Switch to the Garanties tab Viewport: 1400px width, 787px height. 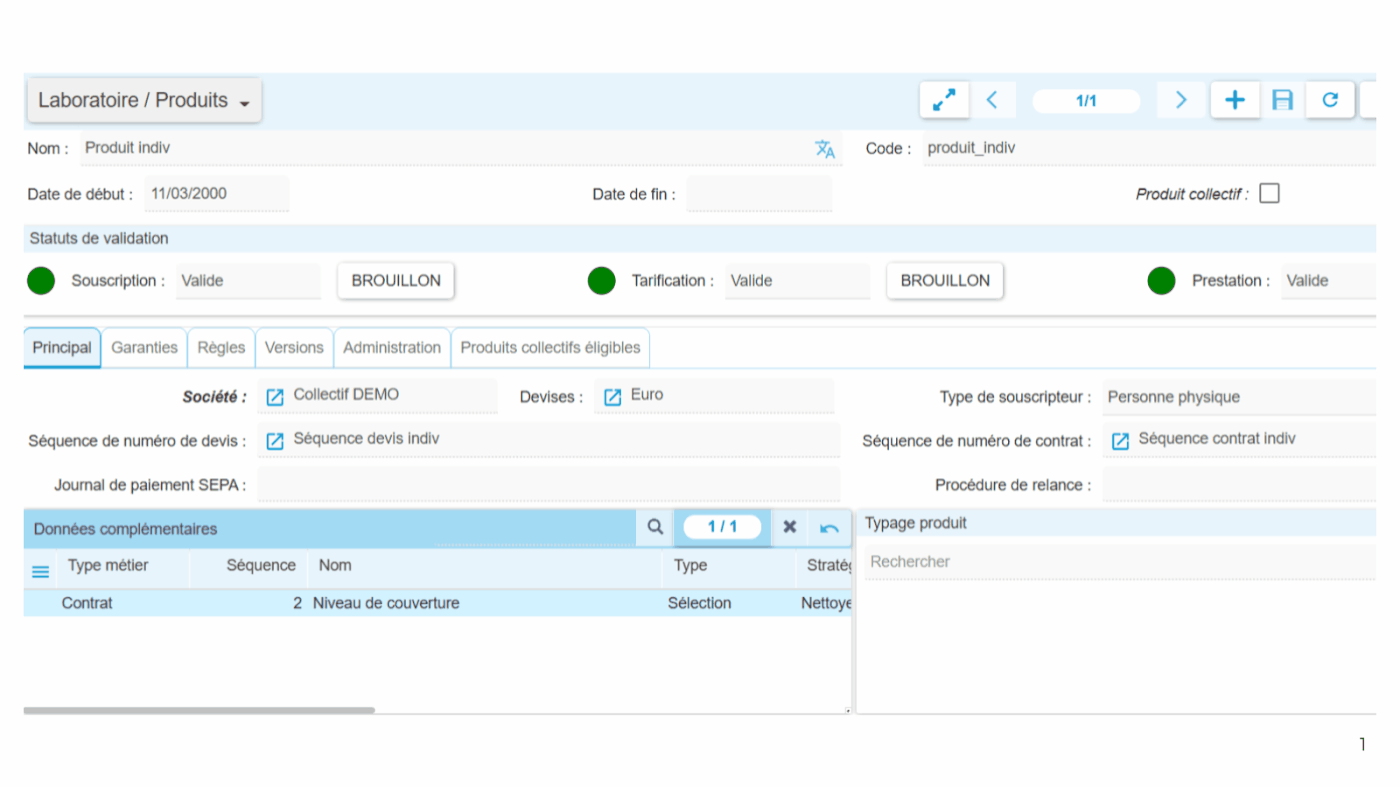(x=144, y=348)
